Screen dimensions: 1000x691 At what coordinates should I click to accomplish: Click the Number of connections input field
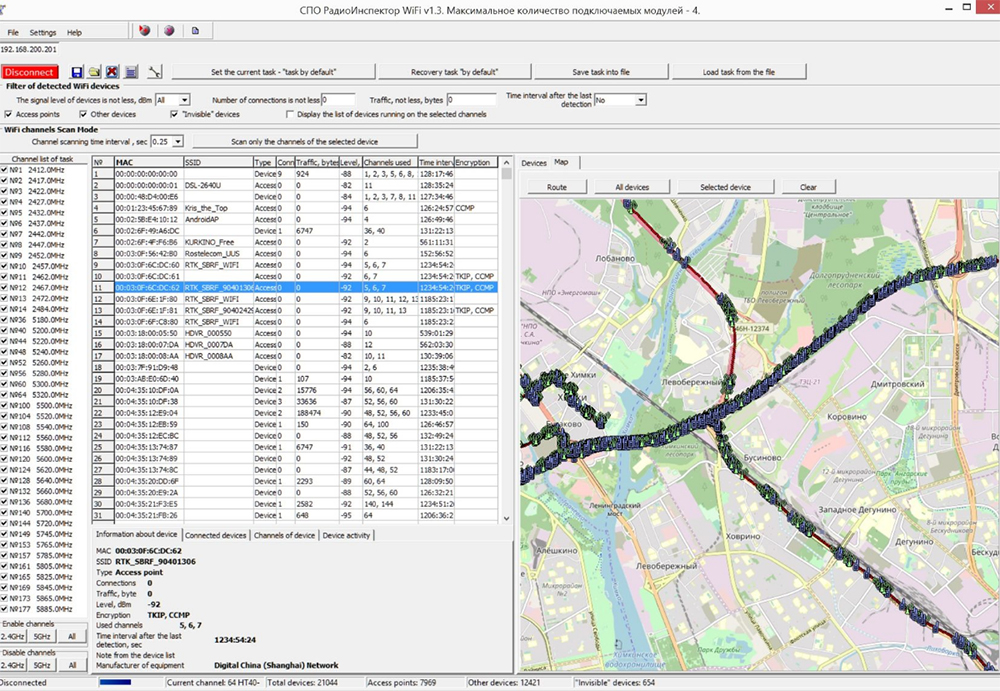[338, 100]
